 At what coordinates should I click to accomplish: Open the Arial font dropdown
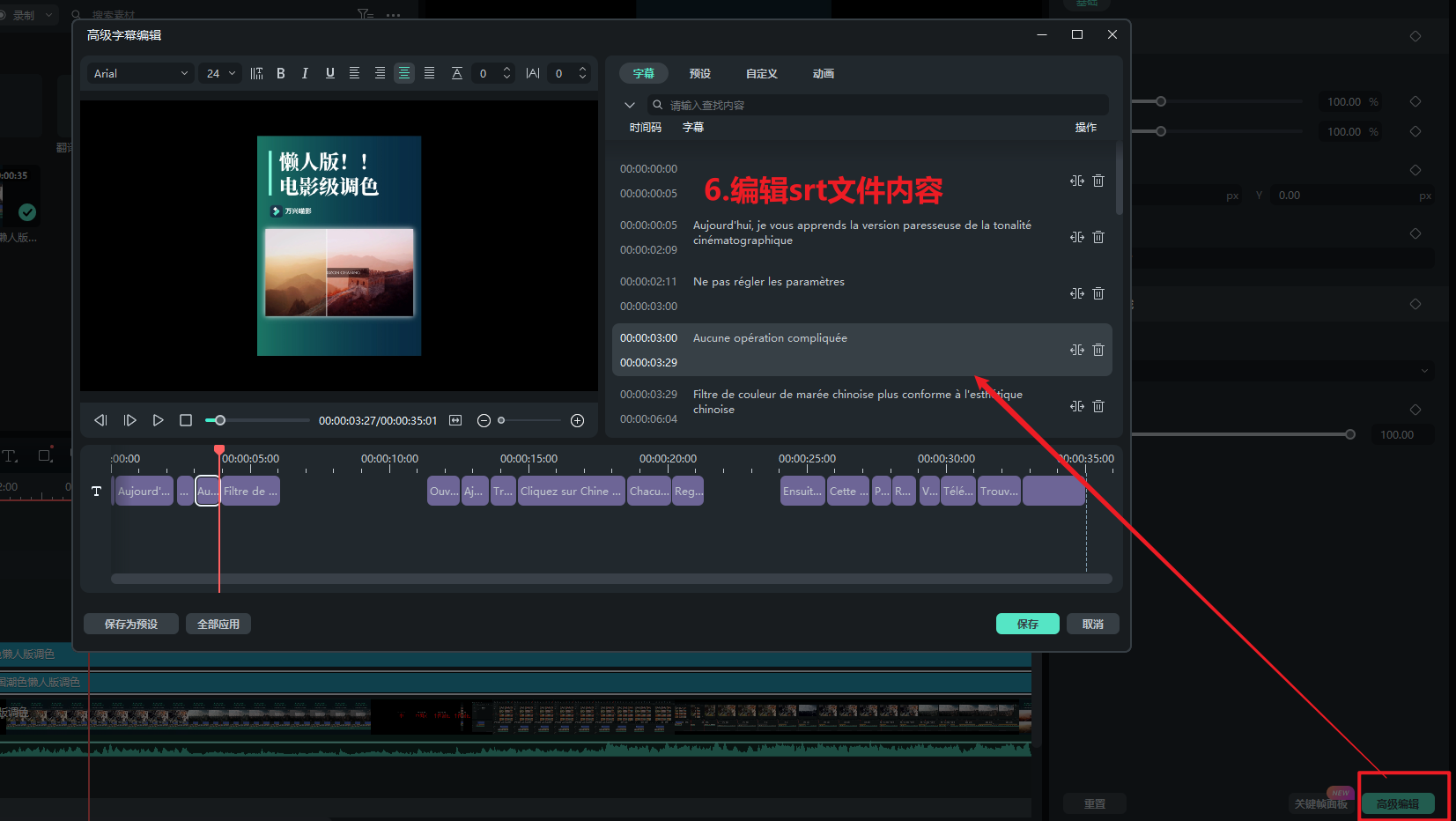141,73
